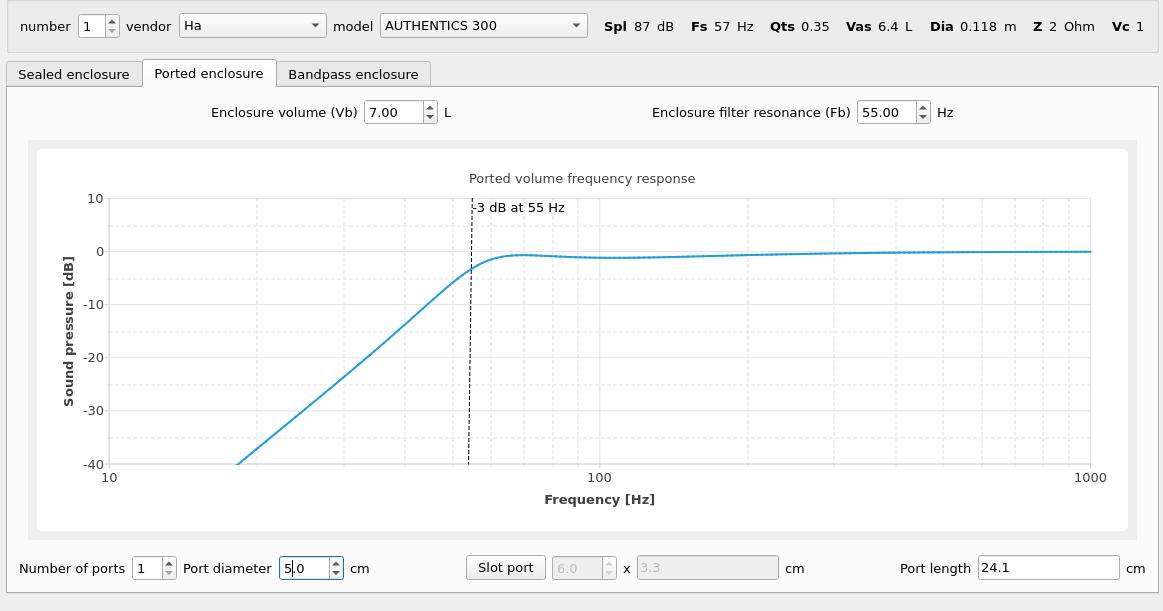The width and height of the screenshot is (1163, 611).
Task: Increase Port diameter using up arrow
Action: click(335, 563)
